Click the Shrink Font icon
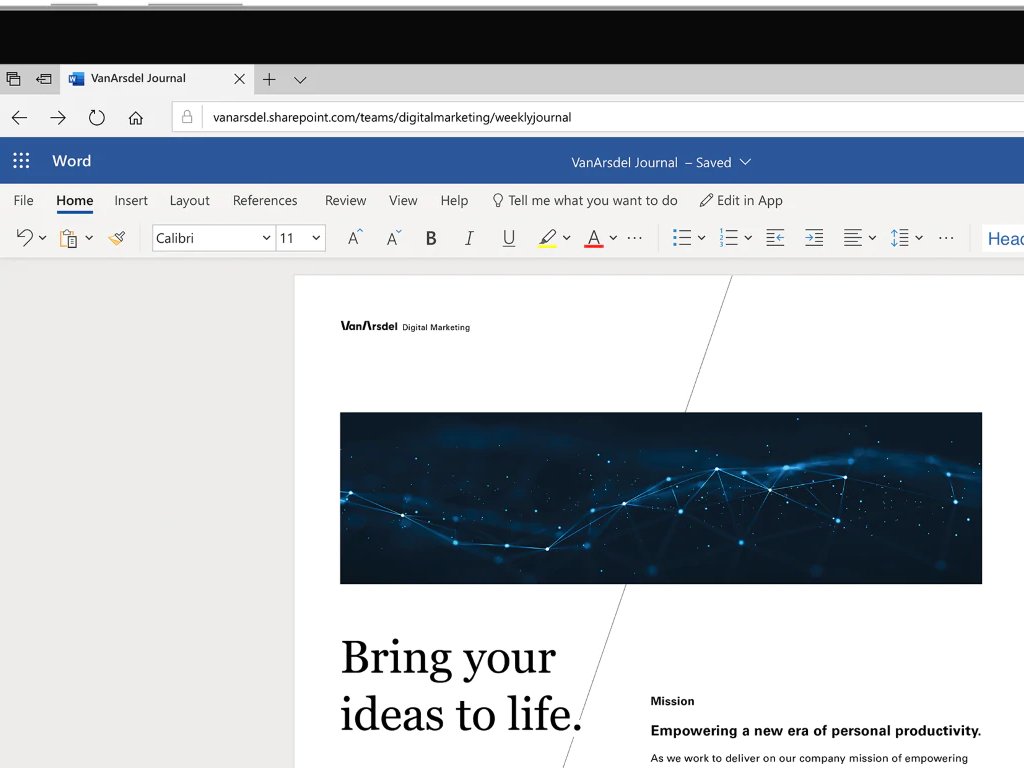1024x768 pixels. [394, 238]
